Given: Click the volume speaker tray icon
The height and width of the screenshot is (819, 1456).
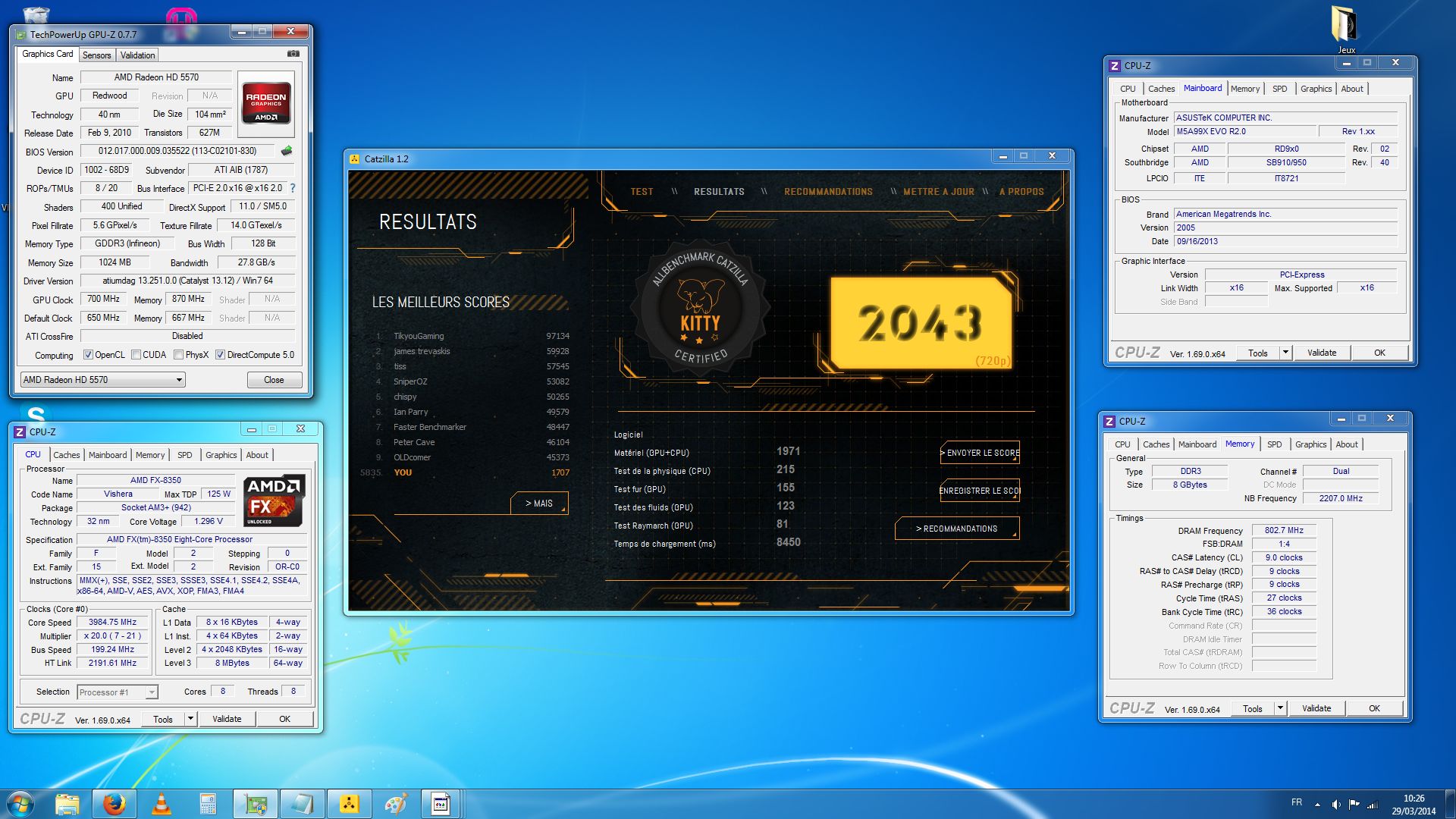Looking at the screenshot, I should tap(1336, 805).
